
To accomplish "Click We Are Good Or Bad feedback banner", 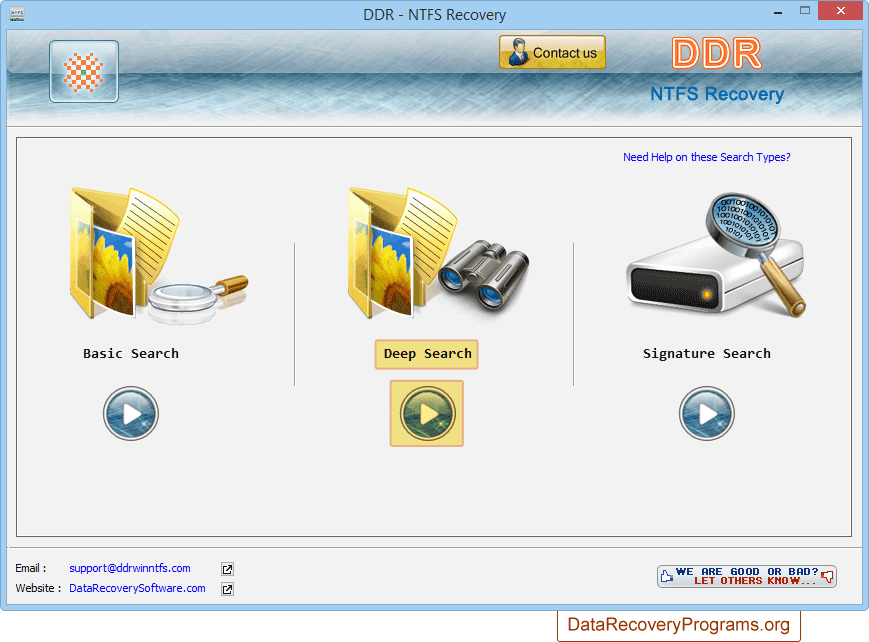I will pyautogui.click(x=747, y=576).
